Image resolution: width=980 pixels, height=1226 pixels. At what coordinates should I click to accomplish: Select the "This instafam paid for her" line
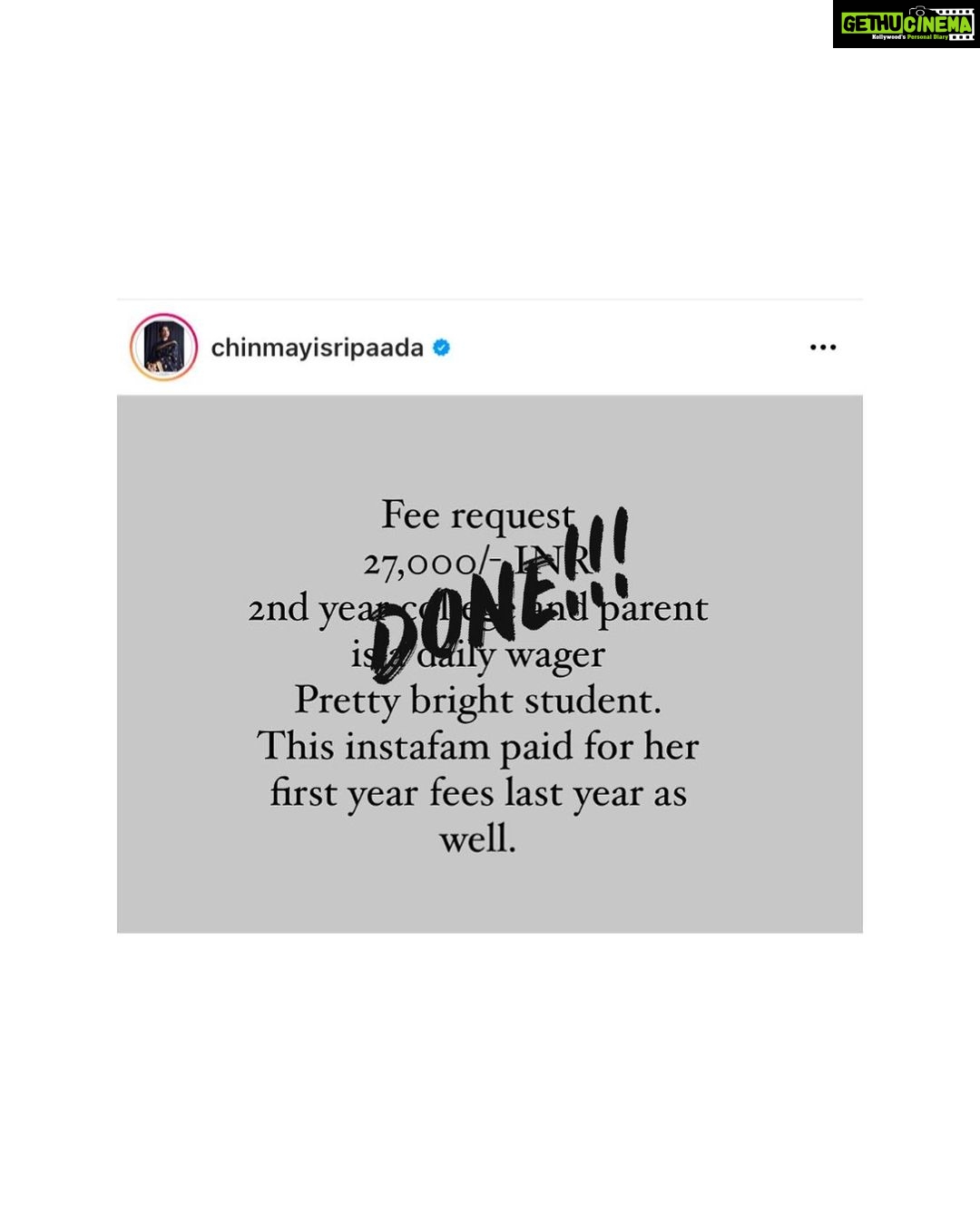coord(478,747)
